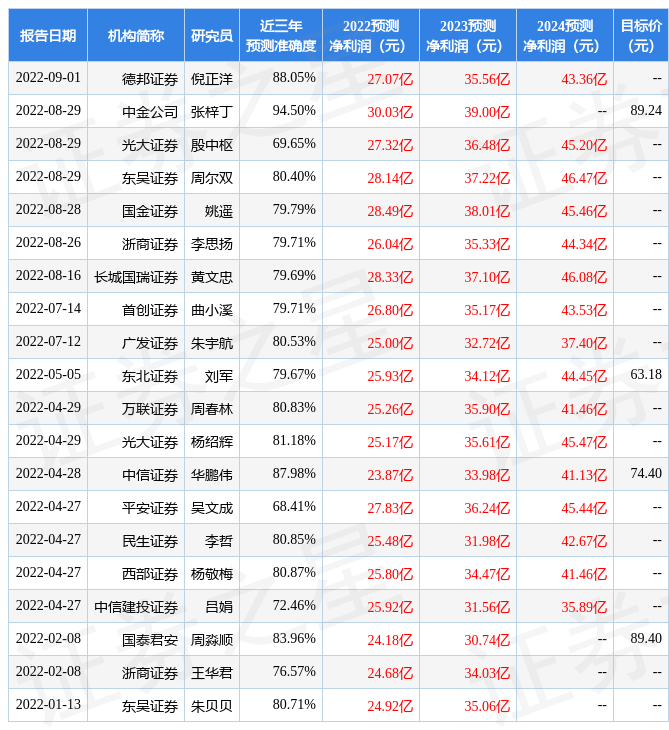
Task: Select the 2022-01-13 date cell
Action: 48,704
